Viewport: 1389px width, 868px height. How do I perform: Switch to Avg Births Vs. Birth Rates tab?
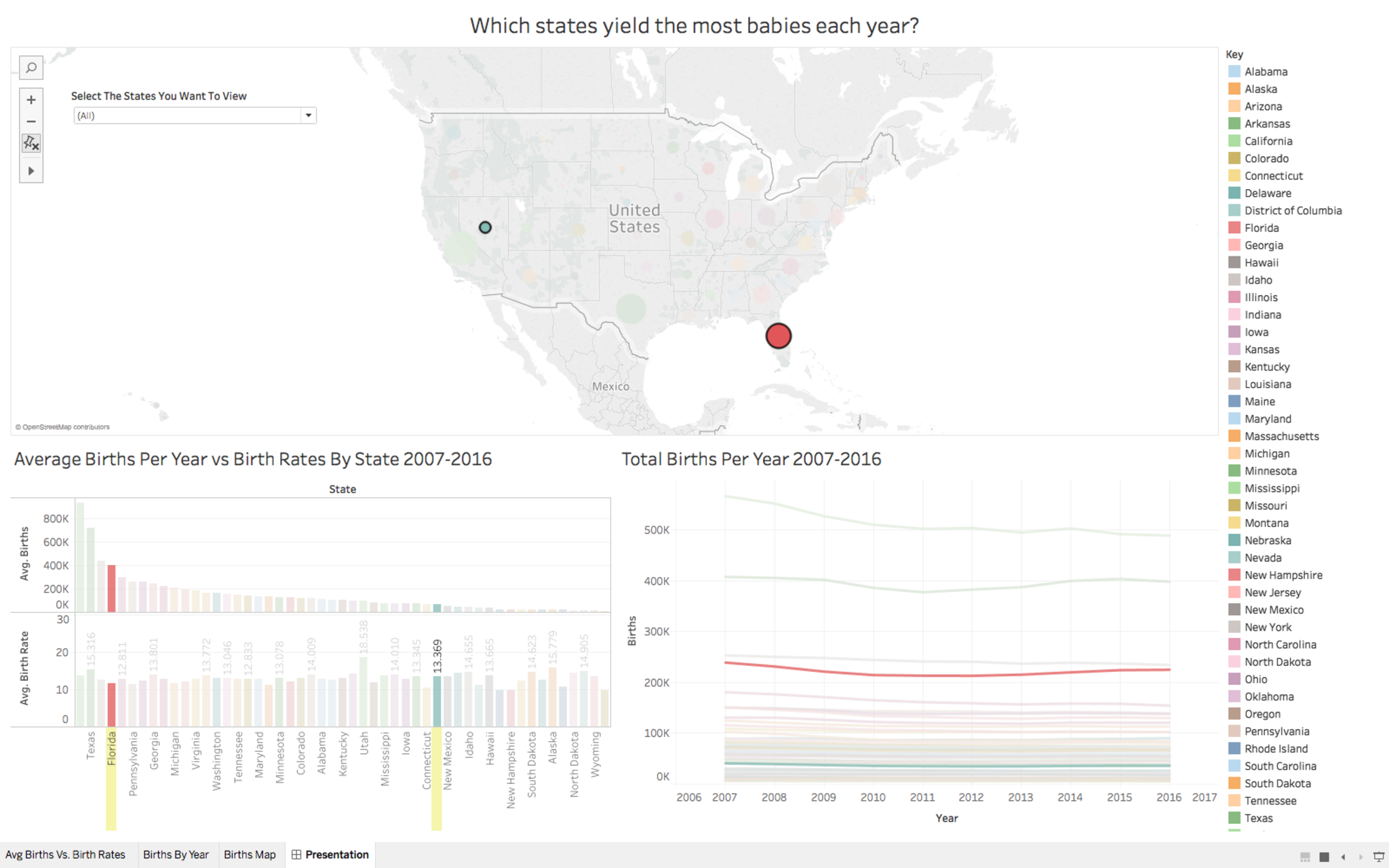66,854
